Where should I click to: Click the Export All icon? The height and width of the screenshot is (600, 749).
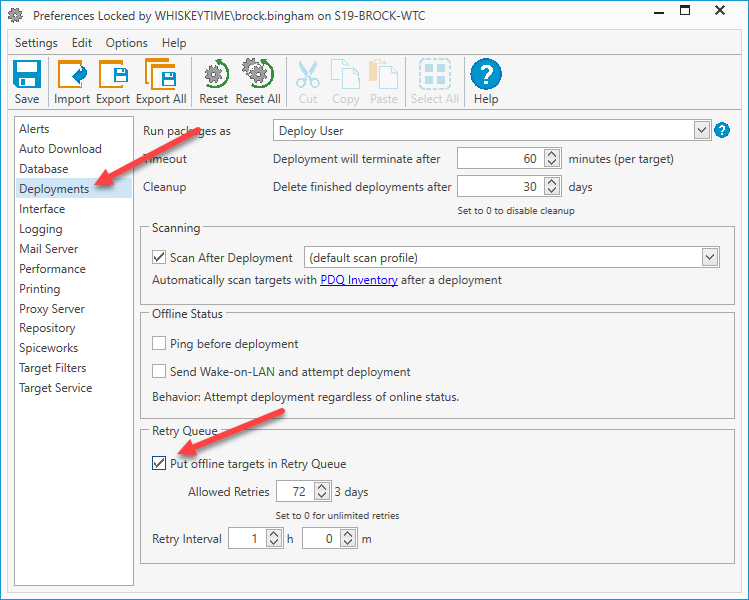pos(160,75)
